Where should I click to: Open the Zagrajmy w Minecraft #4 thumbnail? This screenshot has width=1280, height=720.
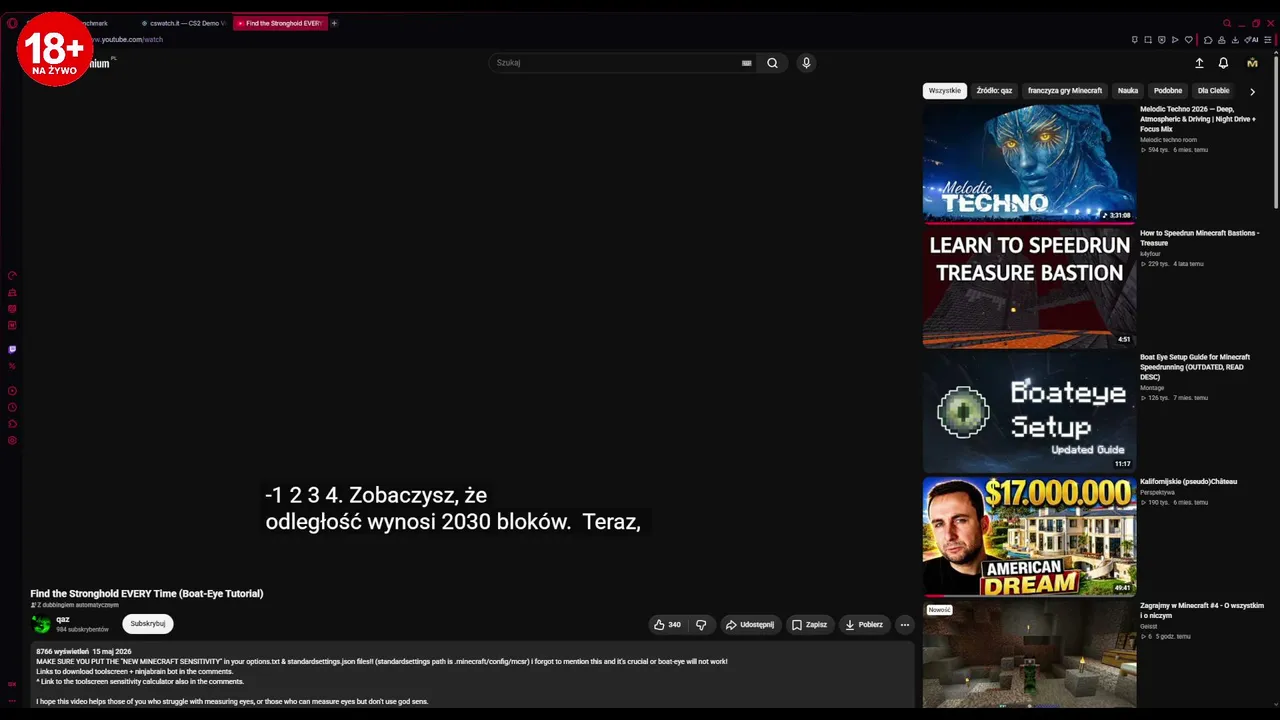(1029, 654)
